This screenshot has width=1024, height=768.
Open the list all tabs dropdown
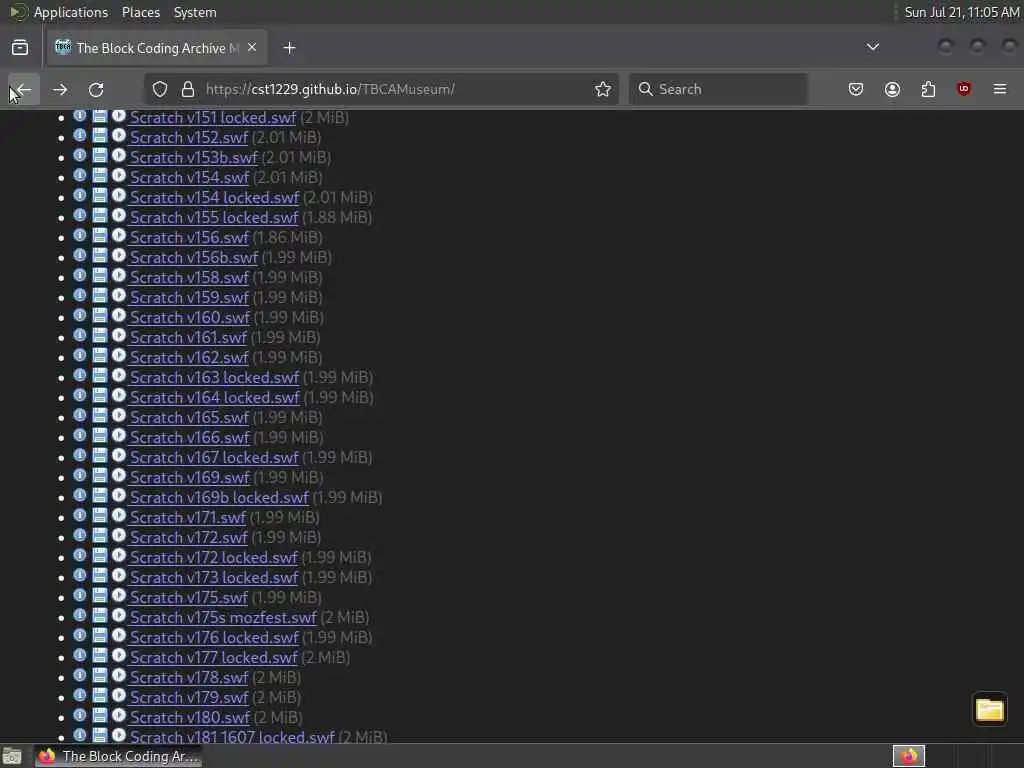click(872, 47)
